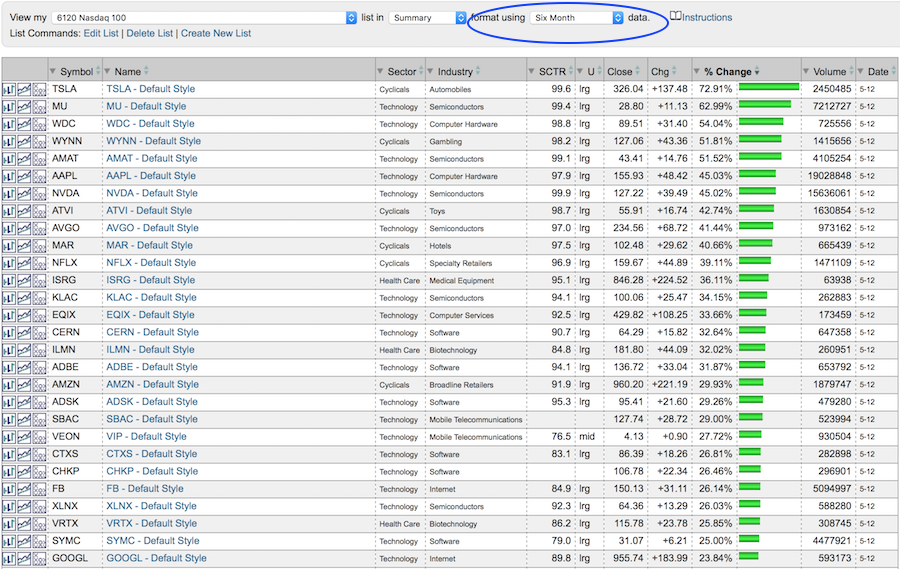The image size is (900, 569).
Task: Open the TSLA - Default Style link
Action: pyautogui.click(x=151, y=89)
